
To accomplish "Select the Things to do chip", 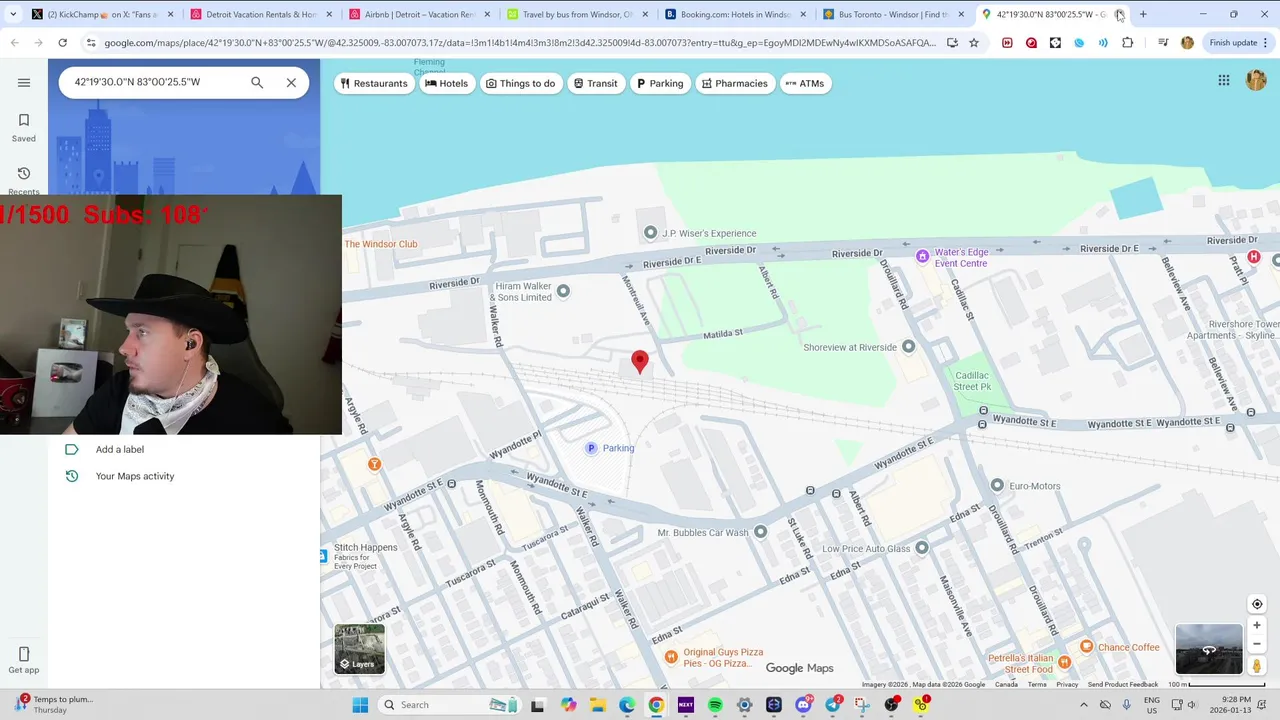I will click(x=520, y=83).
